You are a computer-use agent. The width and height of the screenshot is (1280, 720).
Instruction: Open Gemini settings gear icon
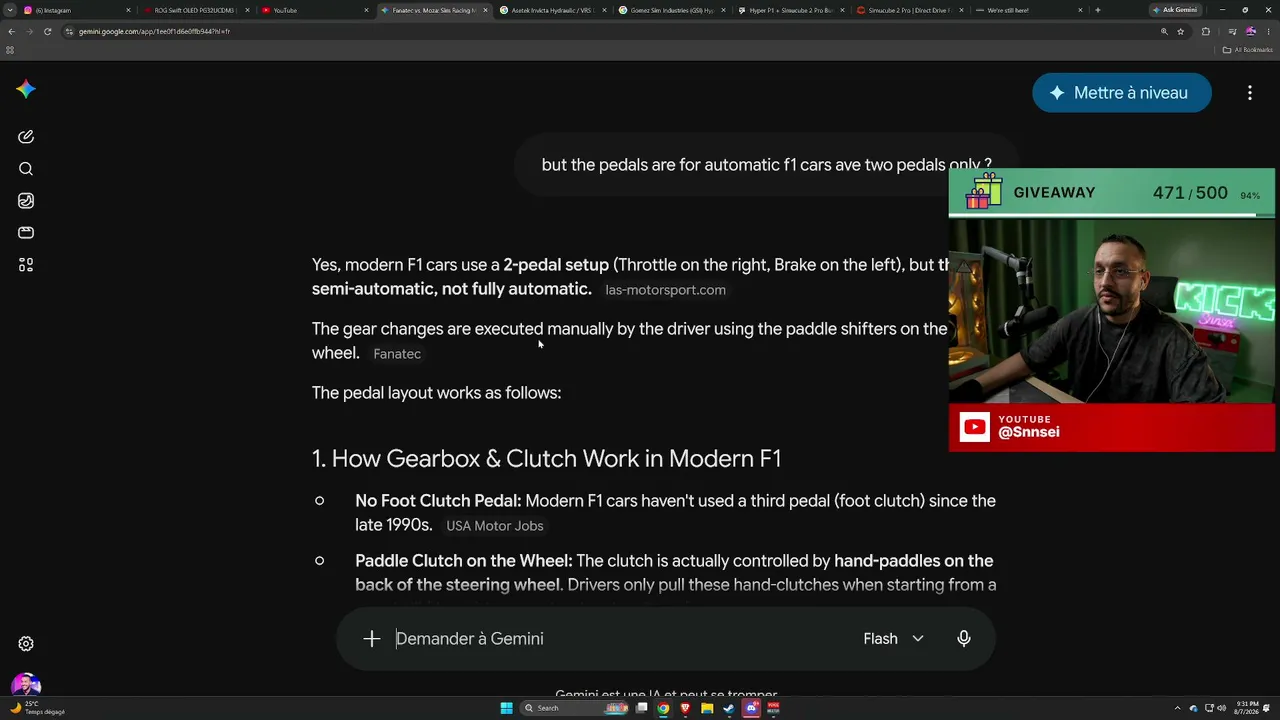coord(26,644)
